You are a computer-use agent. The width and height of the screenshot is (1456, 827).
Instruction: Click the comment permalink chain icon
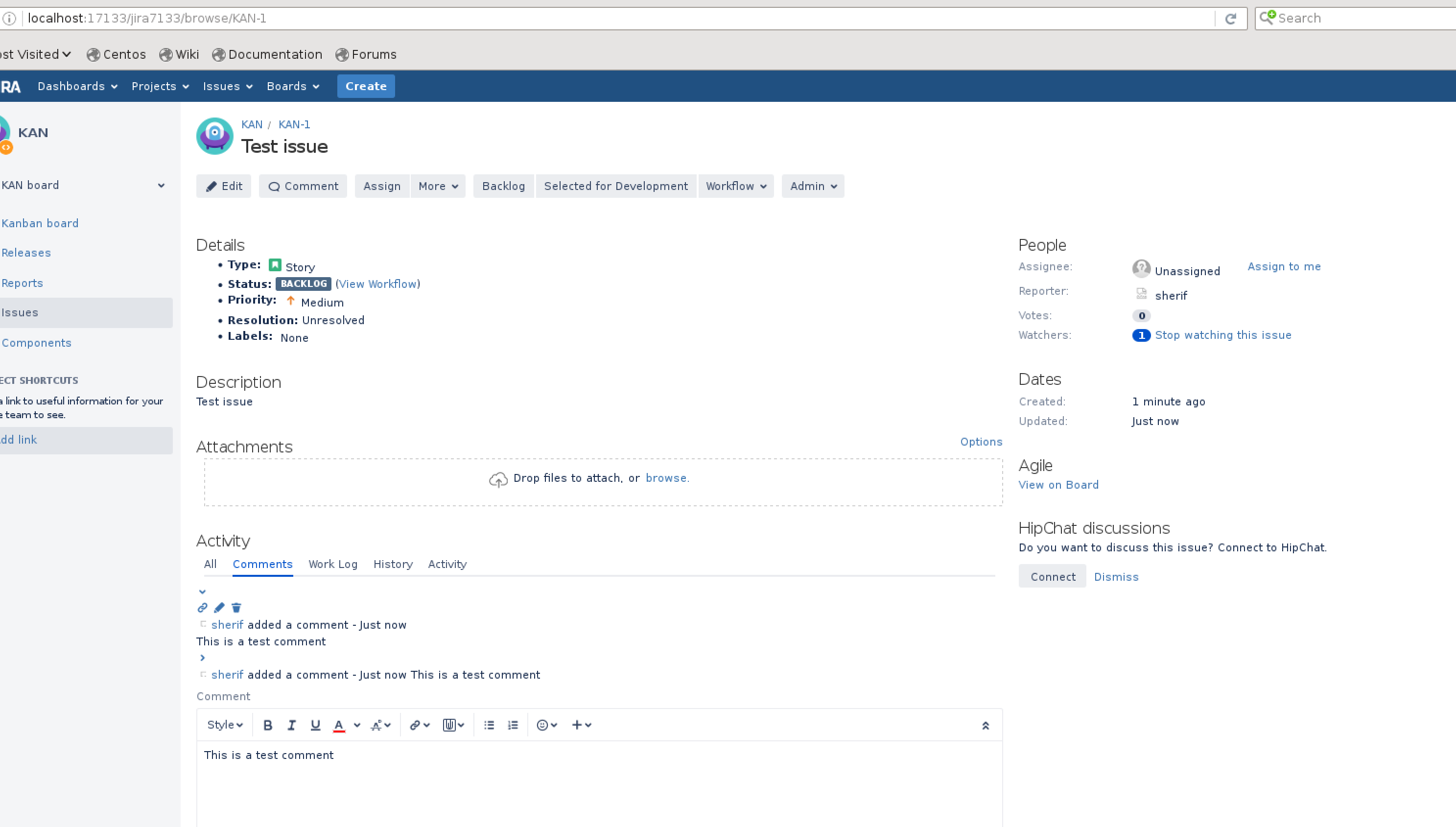click(202, 608)
